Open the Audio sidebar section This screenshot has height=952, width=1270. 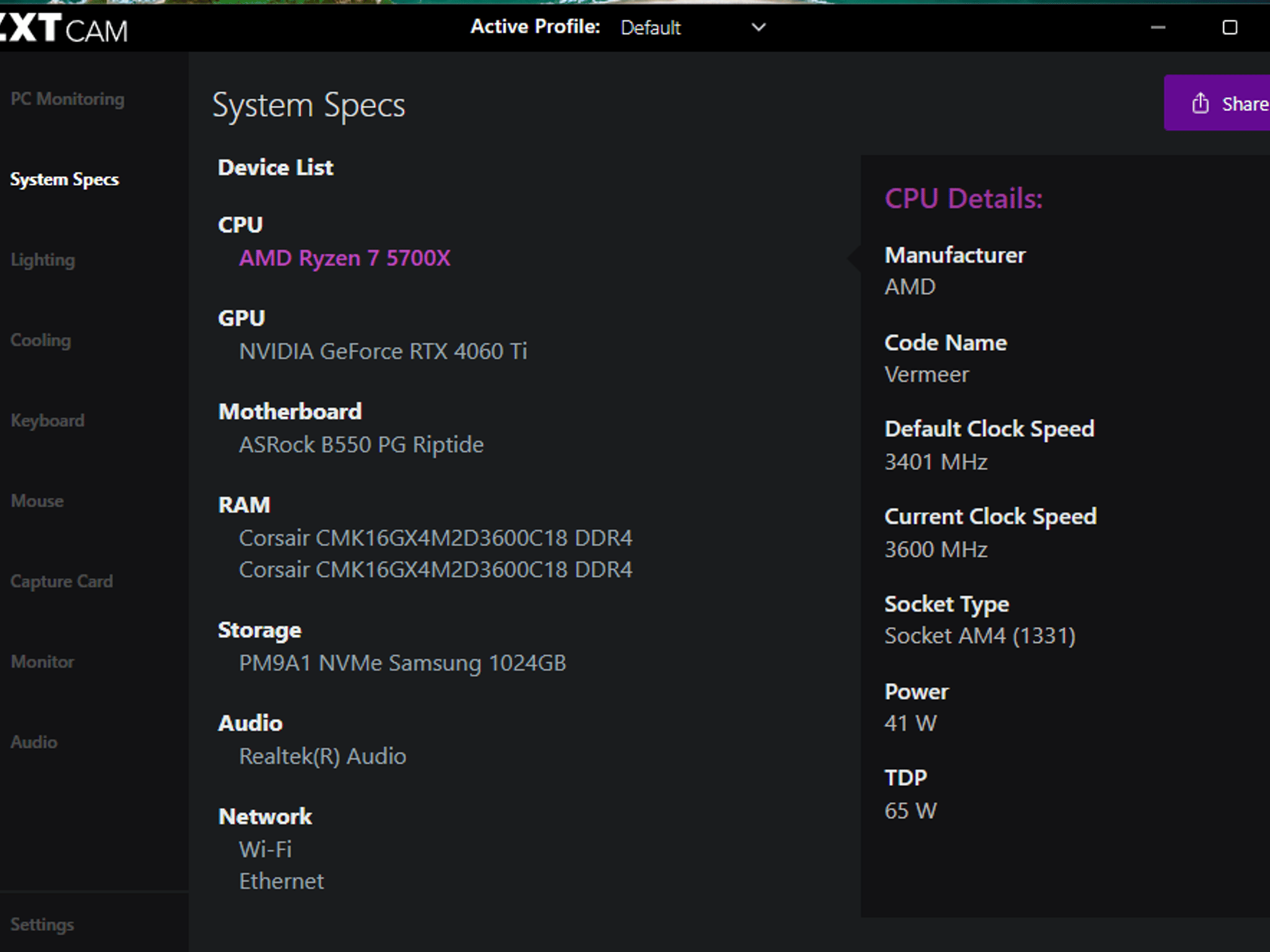[34, 742]
